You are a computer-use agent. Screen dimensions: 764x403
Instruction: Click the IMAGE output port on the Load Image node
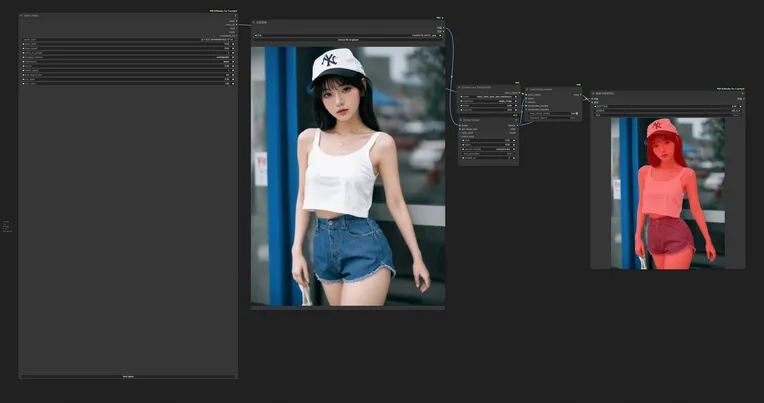(x=442, y=27)
